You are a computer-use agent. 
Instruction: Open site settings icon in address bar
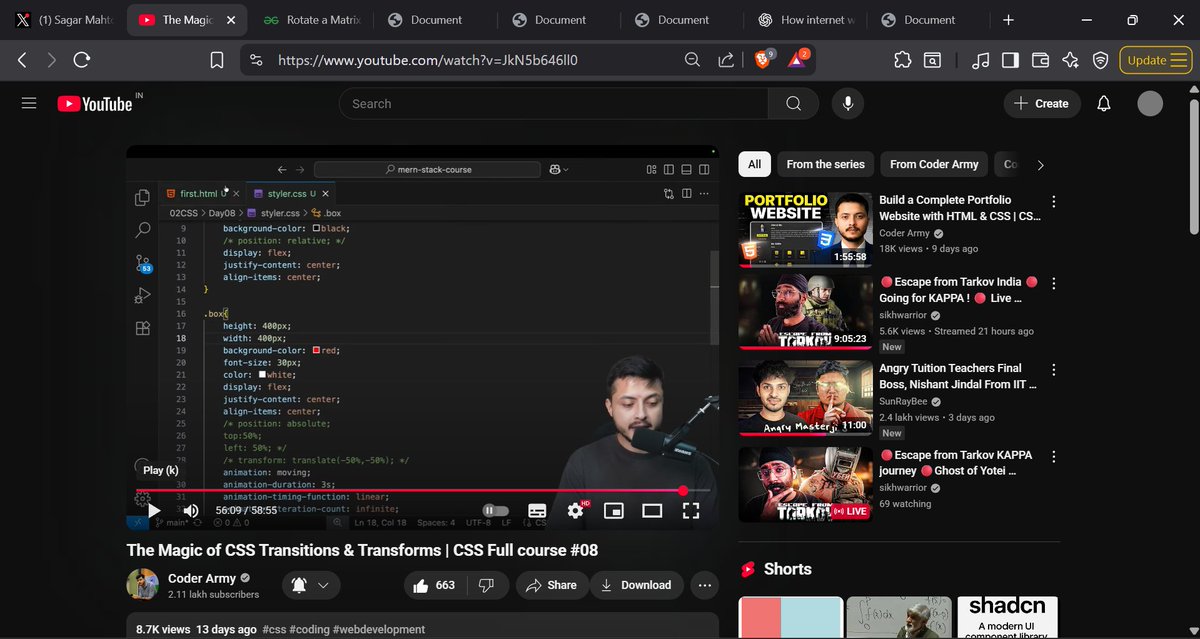pos(257,60)
